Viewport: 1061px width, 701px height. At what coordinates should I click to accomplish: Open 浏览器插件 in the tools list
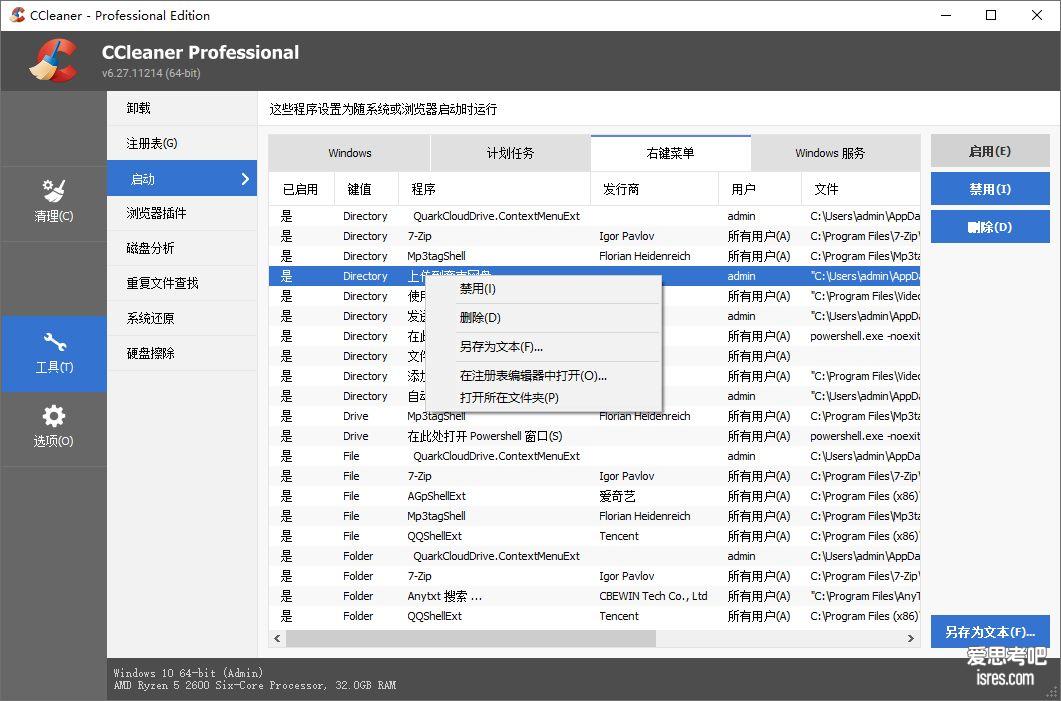tap(182, 214)
